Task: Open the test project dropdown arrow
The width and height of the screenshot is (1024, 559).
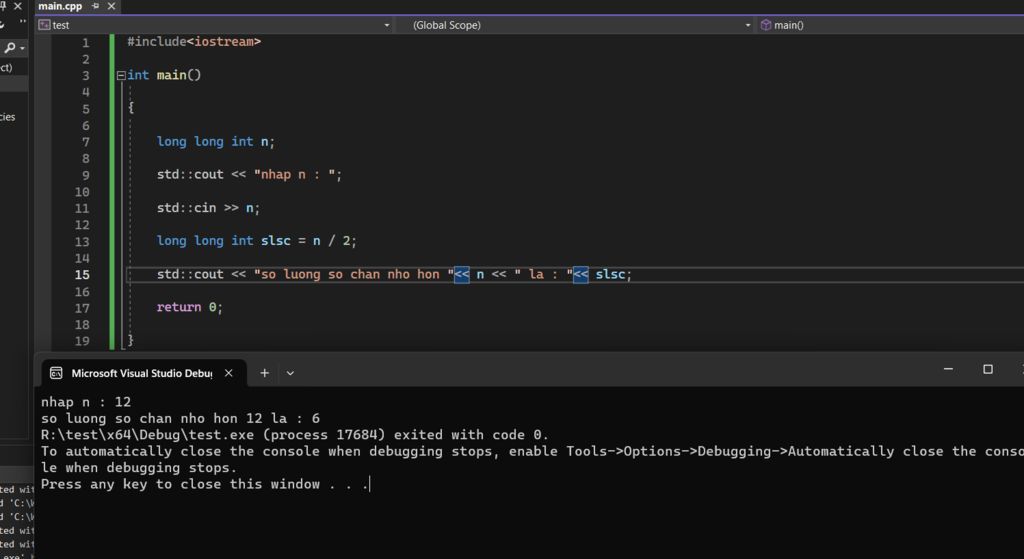Action: 387,25
